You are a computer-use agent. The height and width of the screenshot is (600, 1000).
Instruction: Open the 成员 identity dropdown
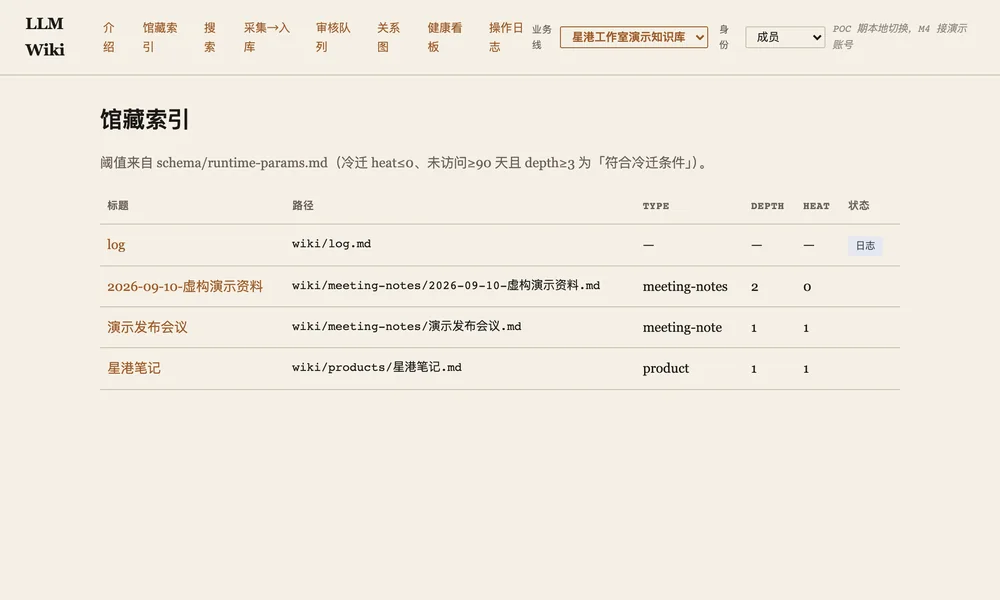click(x=785, y=37)
